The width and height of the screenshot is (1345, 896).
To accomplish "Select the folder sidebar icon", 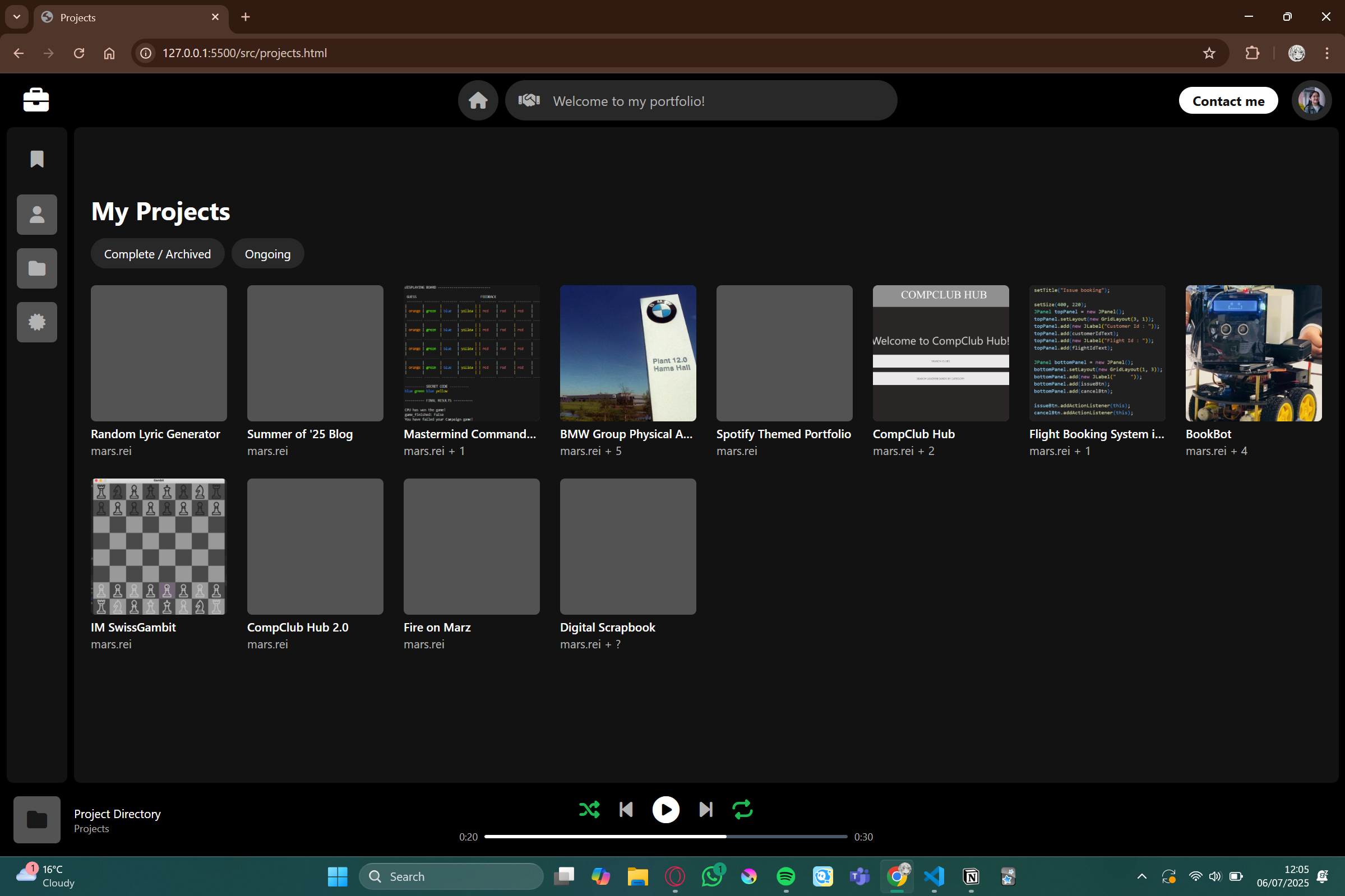I will tap(37, 268).
